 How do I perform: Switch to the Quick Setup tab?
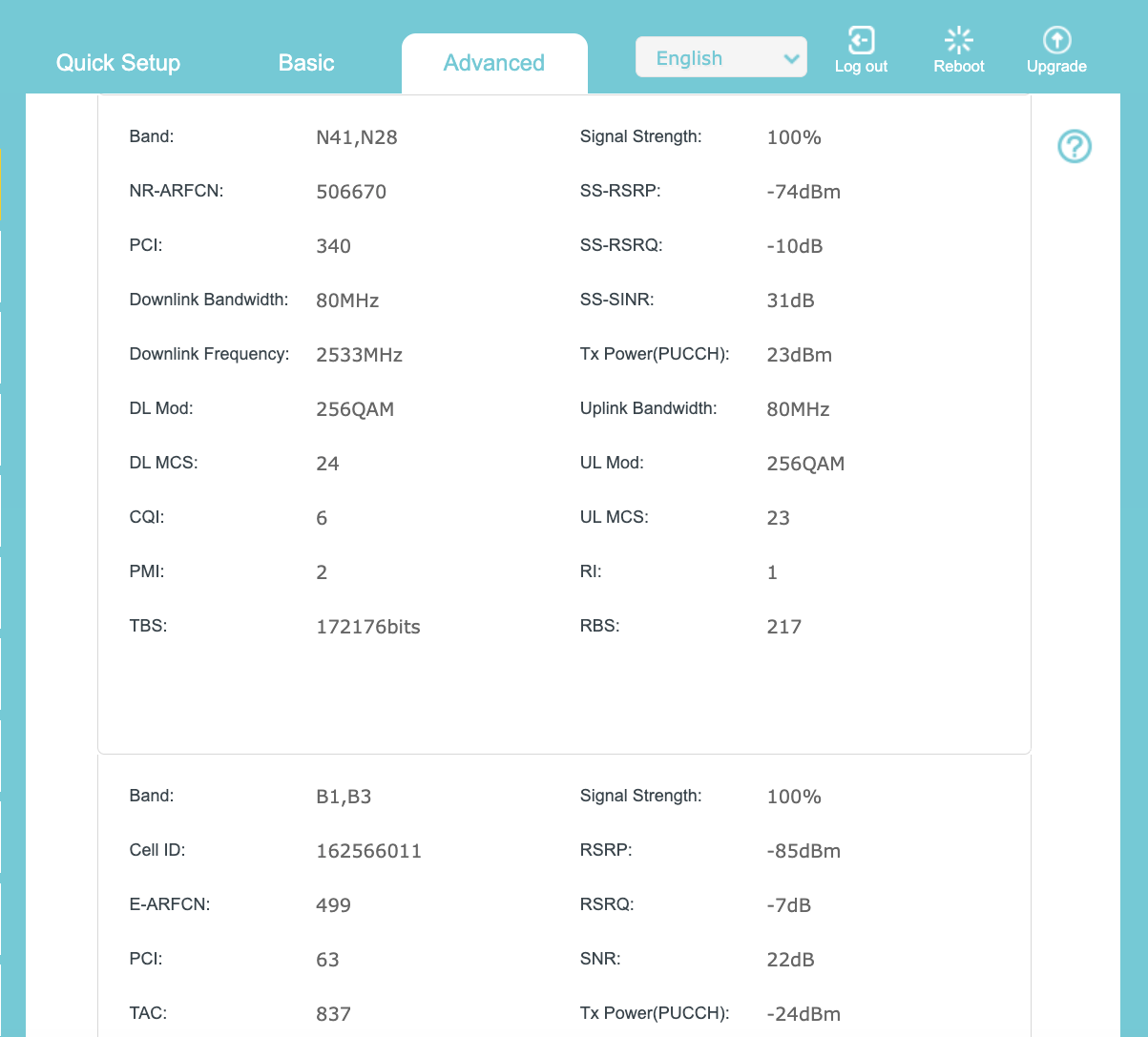118,63
